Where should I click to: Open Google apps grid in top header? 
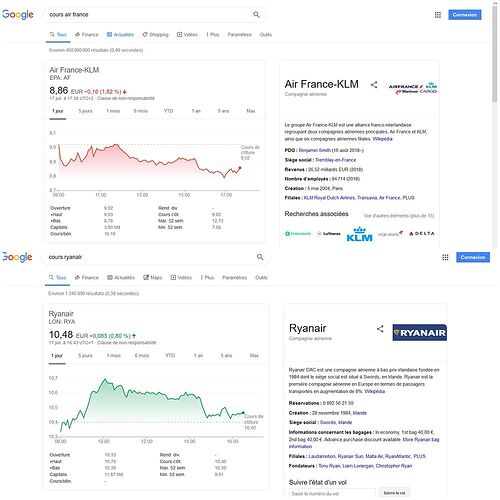pyautogui.click(x=438, y=15)
